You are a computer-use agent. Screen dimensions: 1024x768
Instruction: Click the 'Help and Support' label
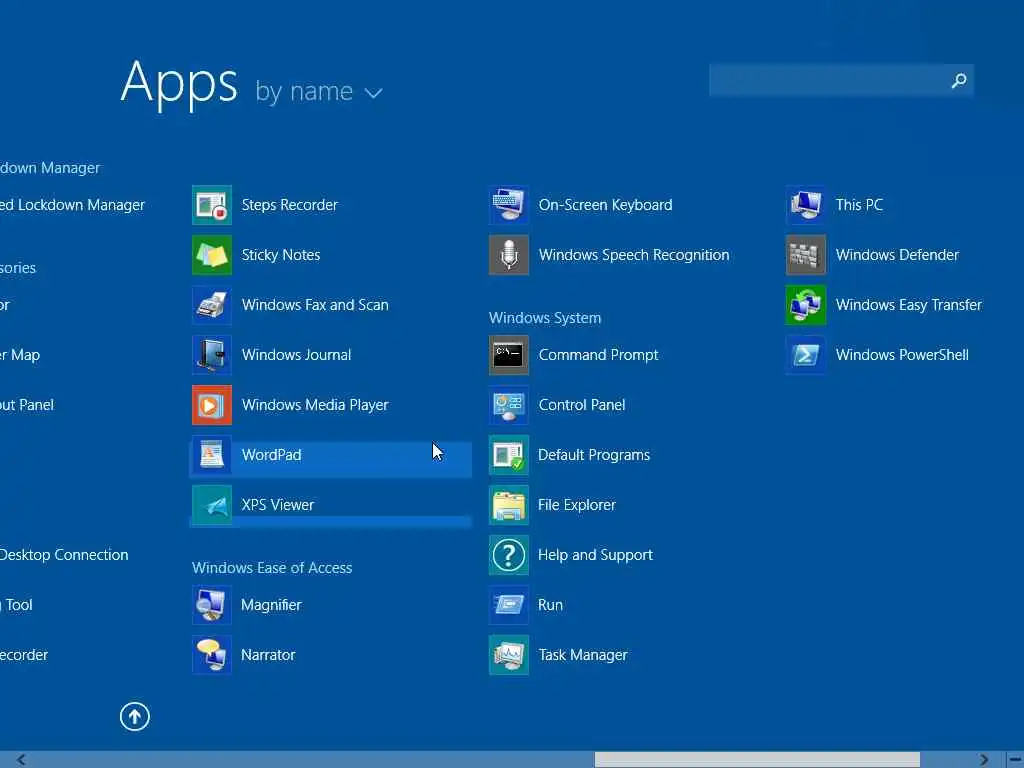595,555
